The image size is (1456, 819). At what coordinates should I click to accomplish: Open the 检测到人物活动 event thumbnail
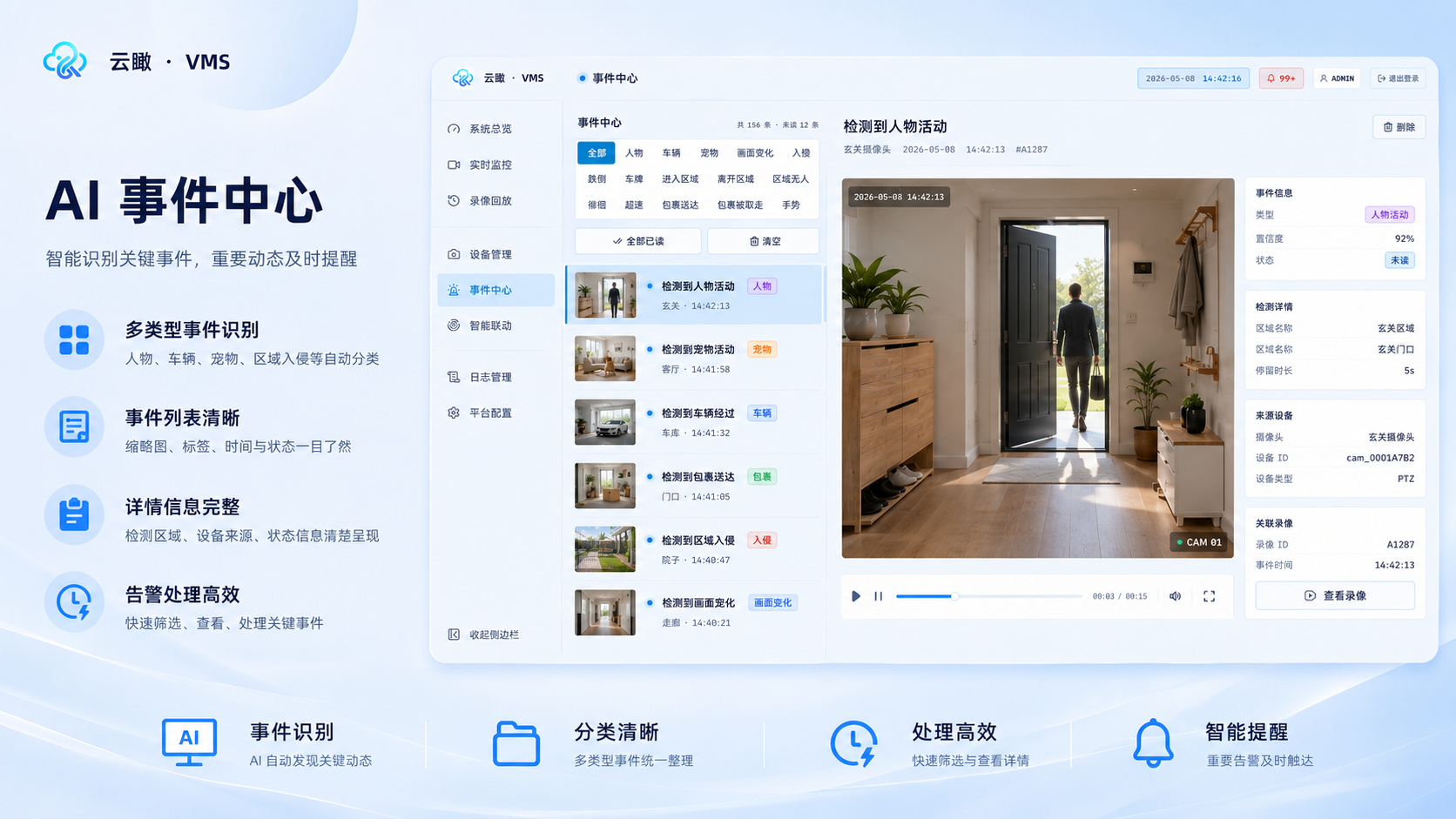[605, 295]
